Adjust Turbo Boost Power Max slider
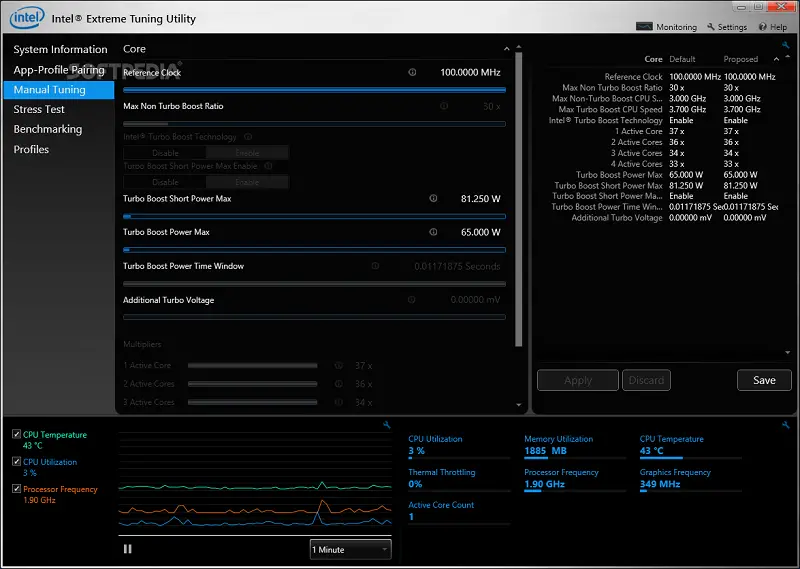Viewport: 800px width, 569px height. [x=314, y=250]
